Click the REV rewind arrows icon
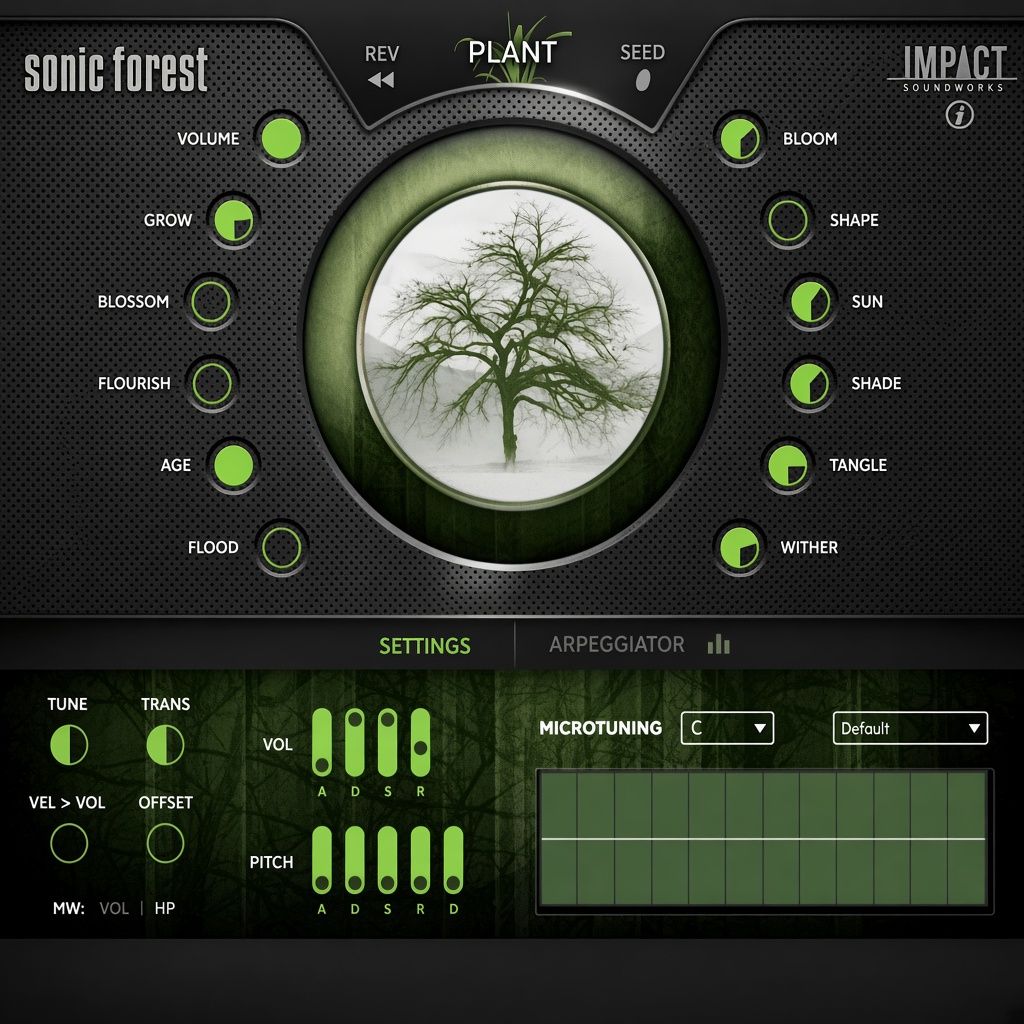 [x=381, y=80]
